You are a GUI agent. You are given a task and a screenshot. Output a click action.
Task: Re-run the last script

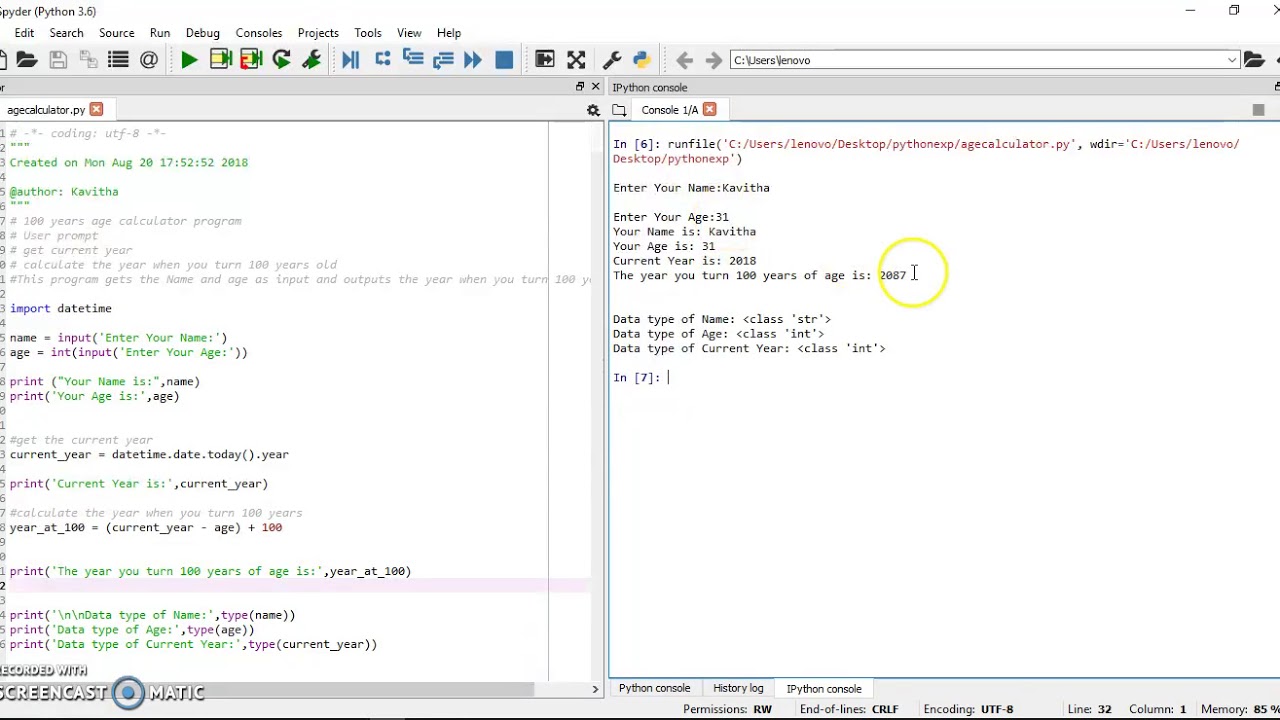(x=281, y=60)
